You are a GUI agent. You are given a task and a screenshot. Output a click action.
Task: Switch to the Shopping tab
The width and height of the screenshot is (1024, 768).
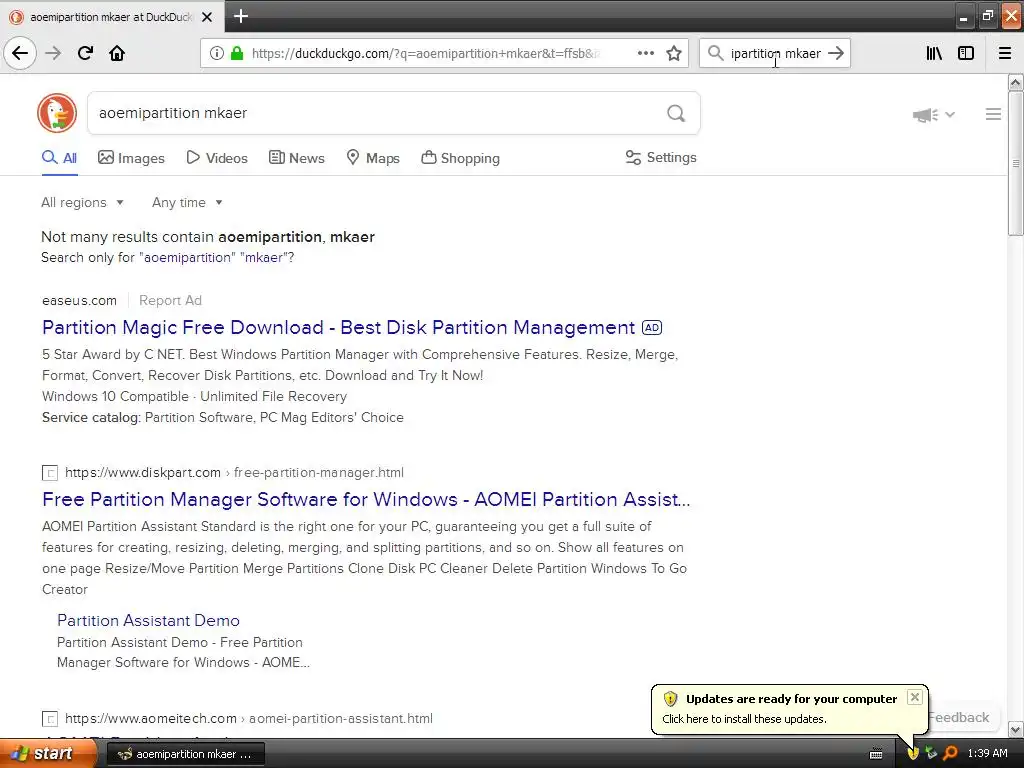[460, 158]
